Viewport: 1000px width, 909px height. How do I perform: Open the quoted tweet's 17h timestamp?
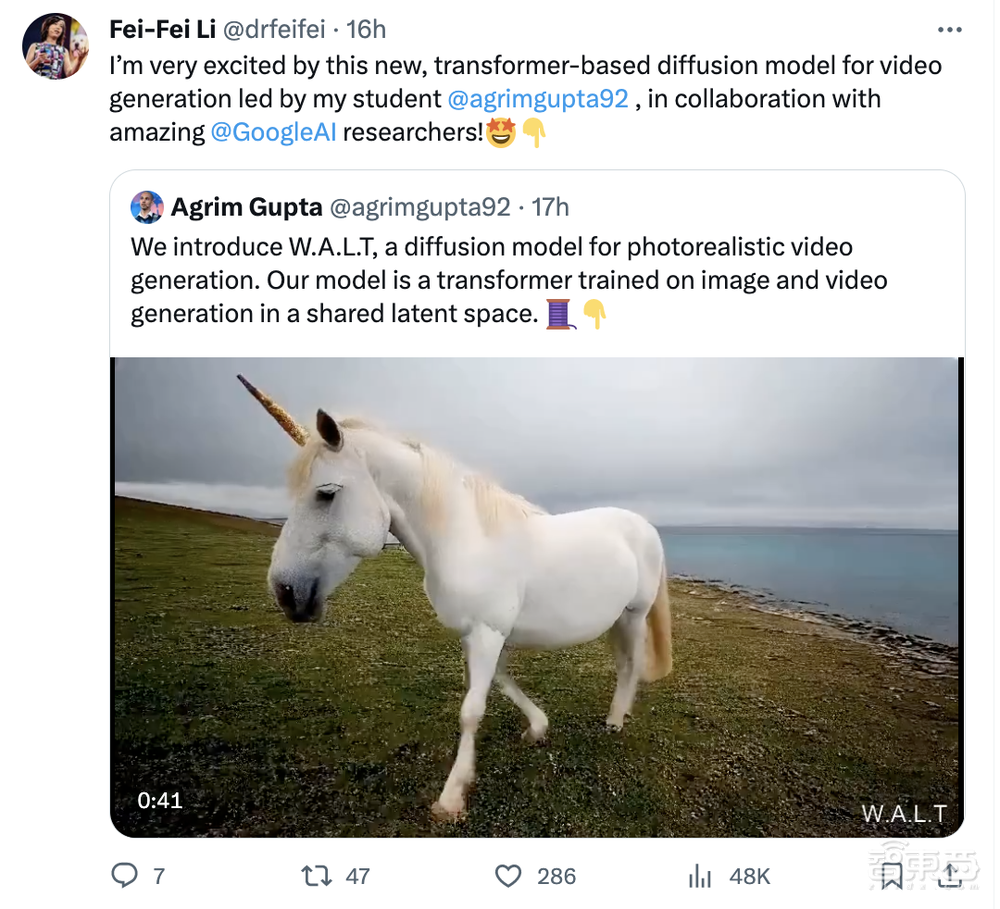pyautogui.click(x=550, y=207)
